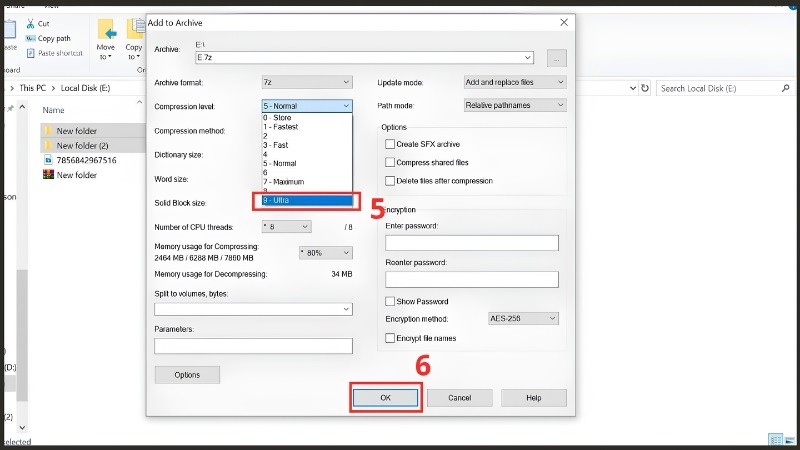The width and height of the screenshot is (800, 450).
Task: Click the large icons view in status bar
Action: (790, 439)
